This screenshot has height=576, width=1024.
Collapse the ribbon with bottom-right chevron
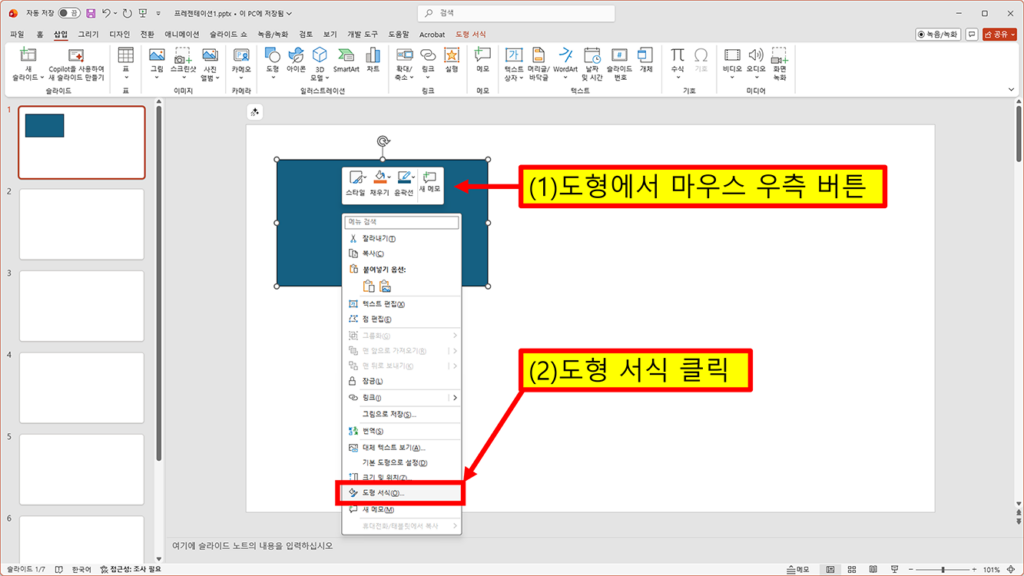tap(1010, 88)
